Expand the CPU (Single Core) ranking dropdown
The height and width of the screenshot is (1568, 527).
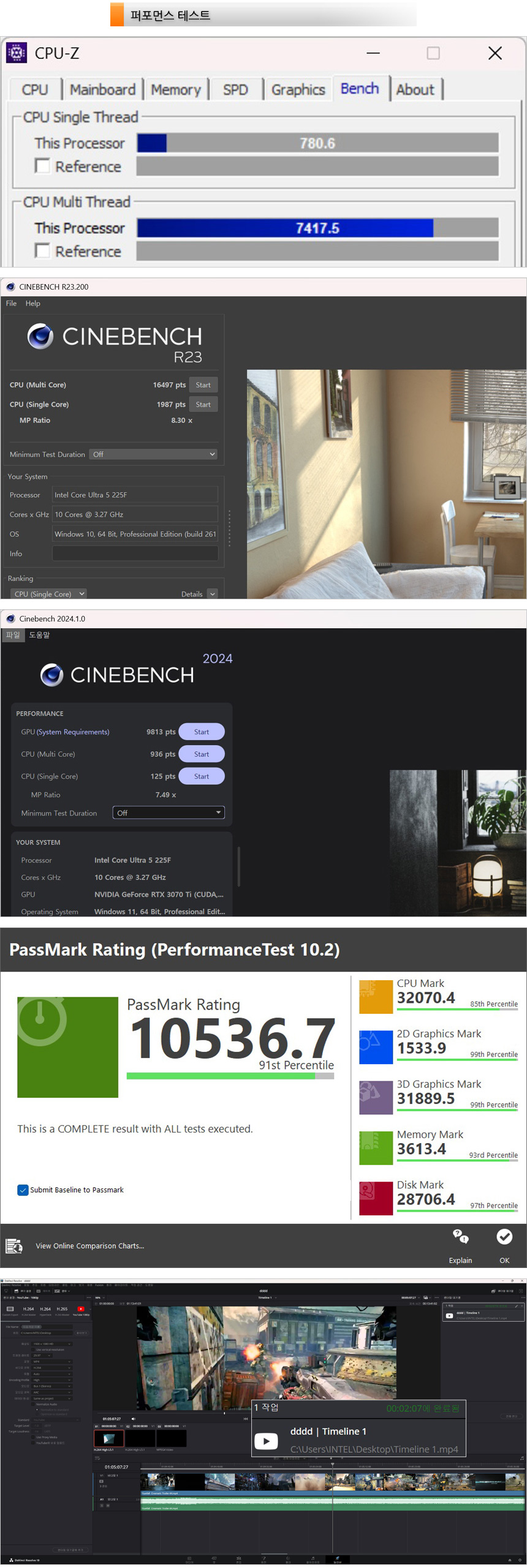(x=49, y=594)
